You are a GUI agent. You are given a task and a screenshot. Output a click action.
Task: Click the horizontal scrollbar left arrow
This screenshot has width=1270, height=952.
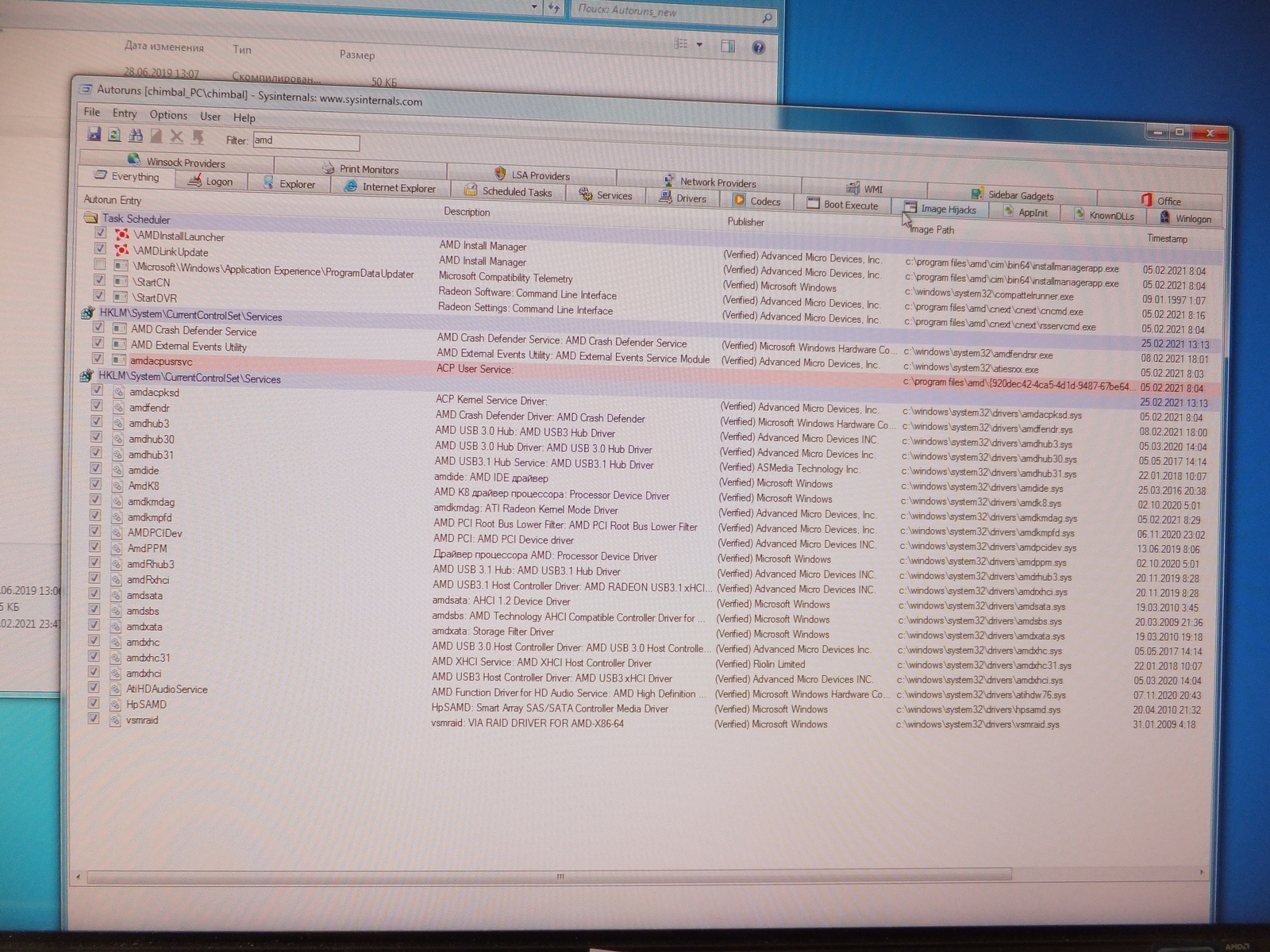click(x=78, y=877)
